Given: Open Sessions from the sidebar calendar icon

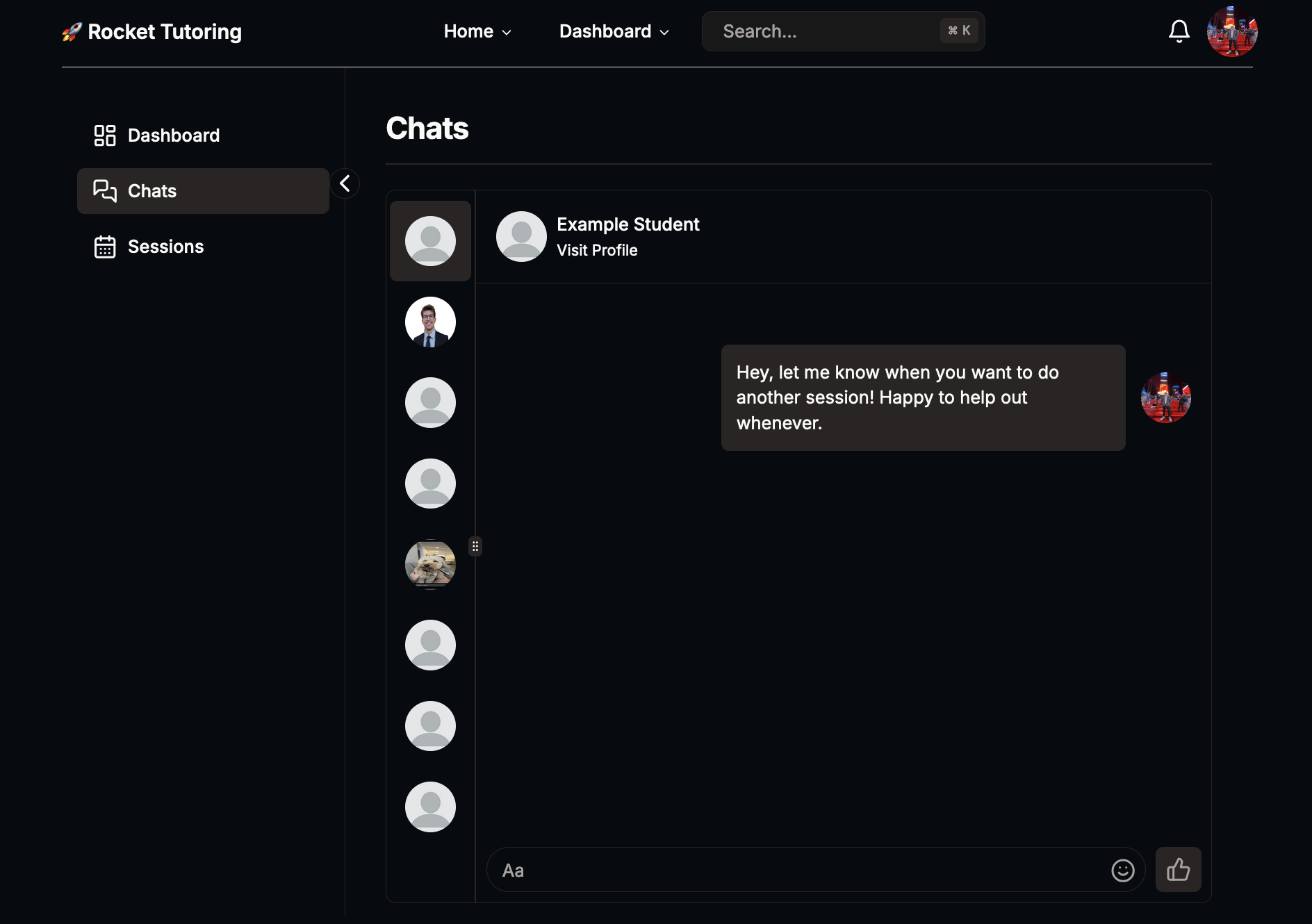Looking at the screenshot, I should point(105,247).
